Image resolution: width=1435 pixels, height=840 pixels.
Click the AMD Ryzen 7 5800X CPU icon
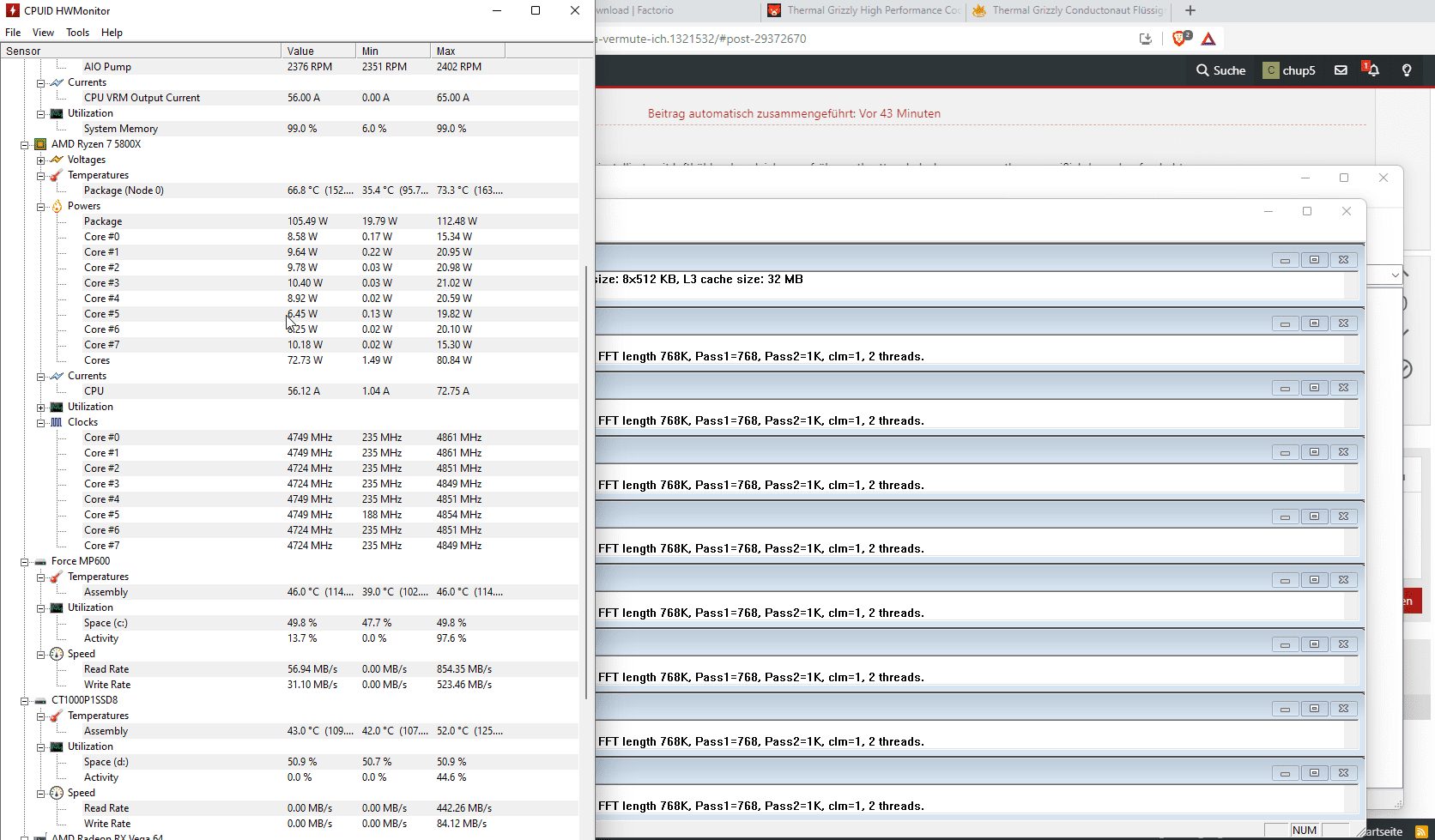pyautogui.click(x=40, y=144)
